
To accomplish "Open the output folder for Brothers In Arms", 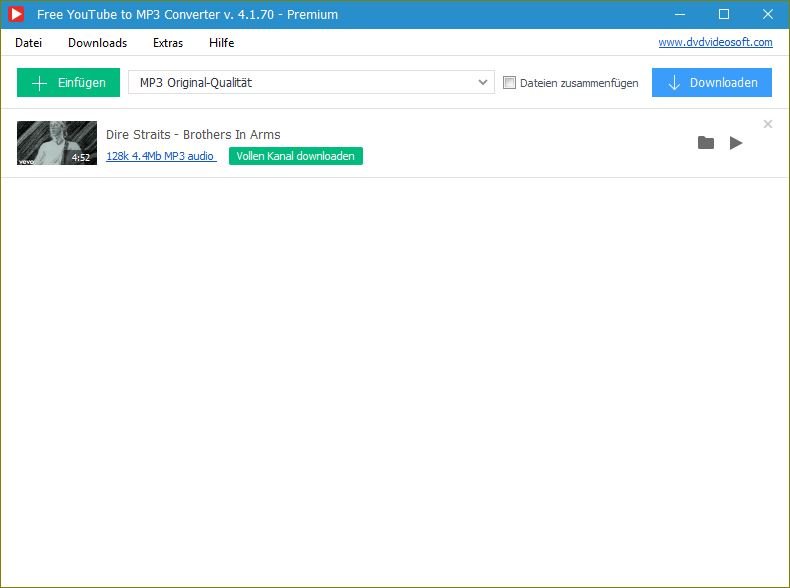I will [x=706, y=143].
